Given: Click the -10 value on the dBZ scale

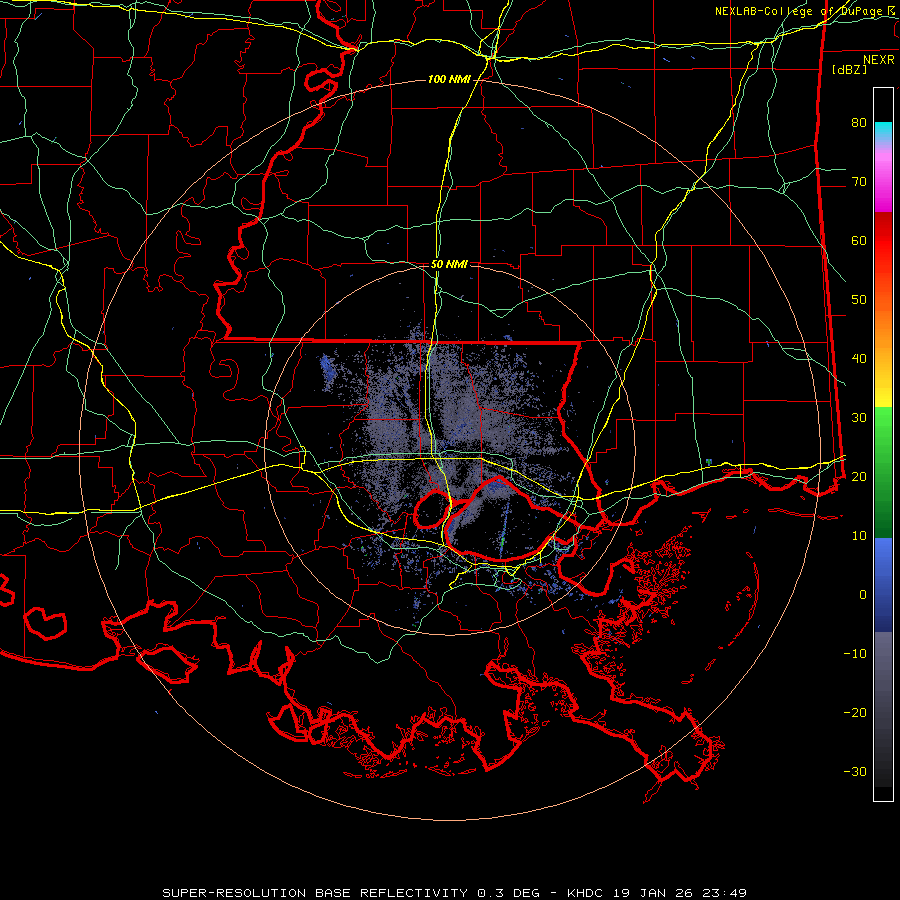Looking at the screenshot, I should (x=855, y=654).
